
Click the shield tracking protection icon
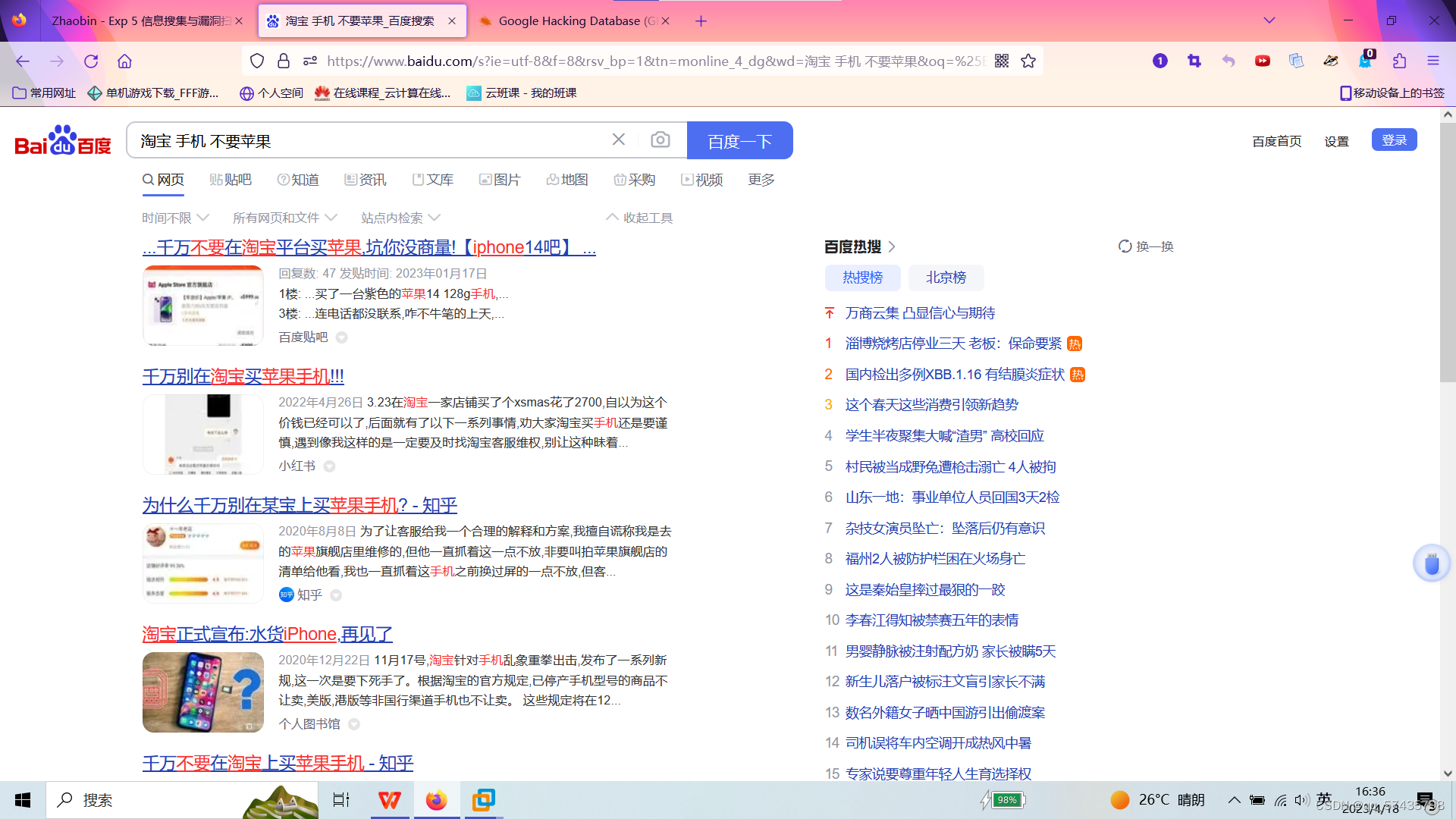point(257,61)
